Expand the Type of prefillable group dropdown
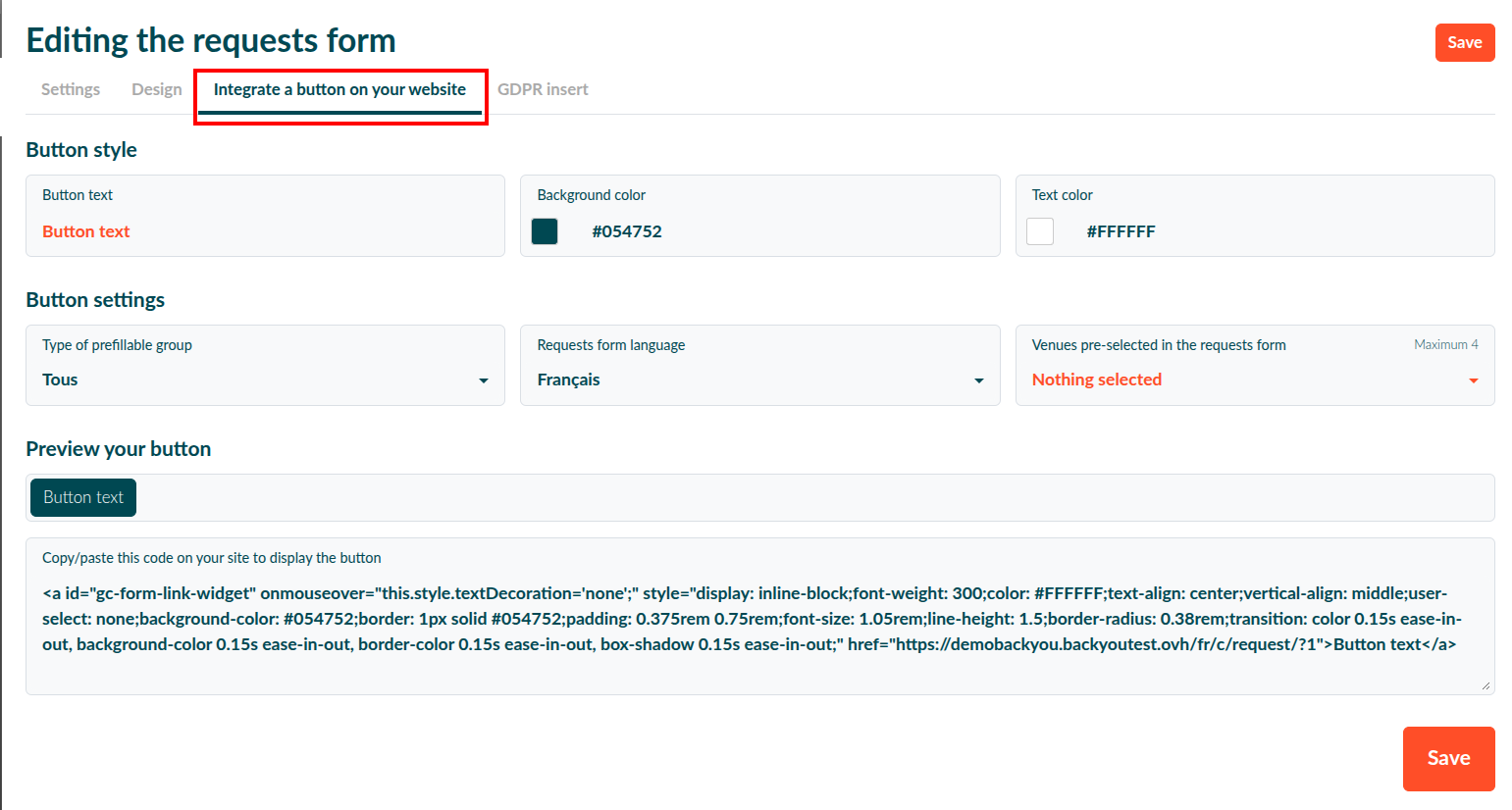The width and height of the screenshot is (1512, 810). (x=265, y=365)
